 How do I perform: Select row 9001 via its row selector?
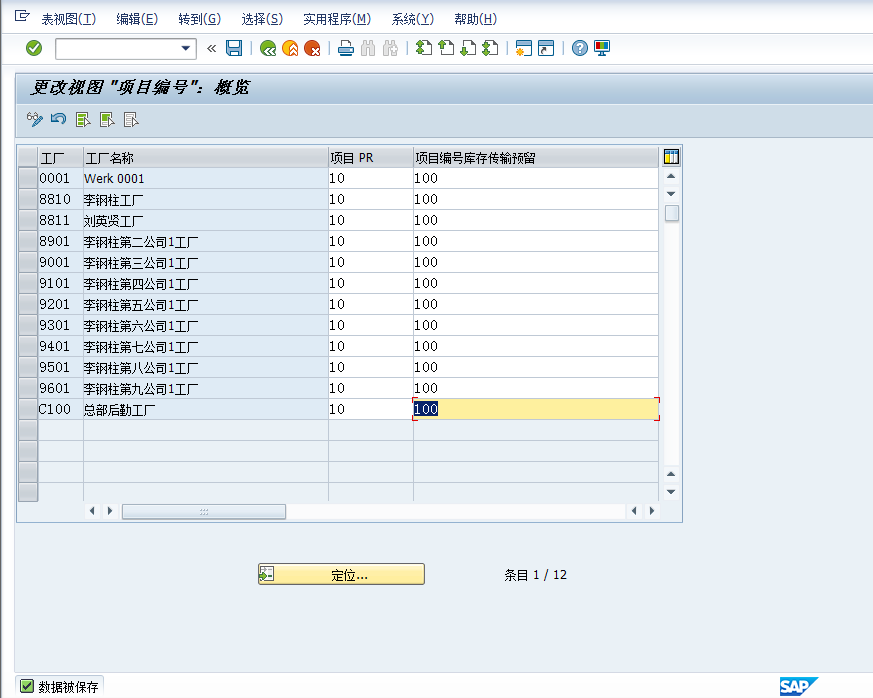tap(28, 263)
